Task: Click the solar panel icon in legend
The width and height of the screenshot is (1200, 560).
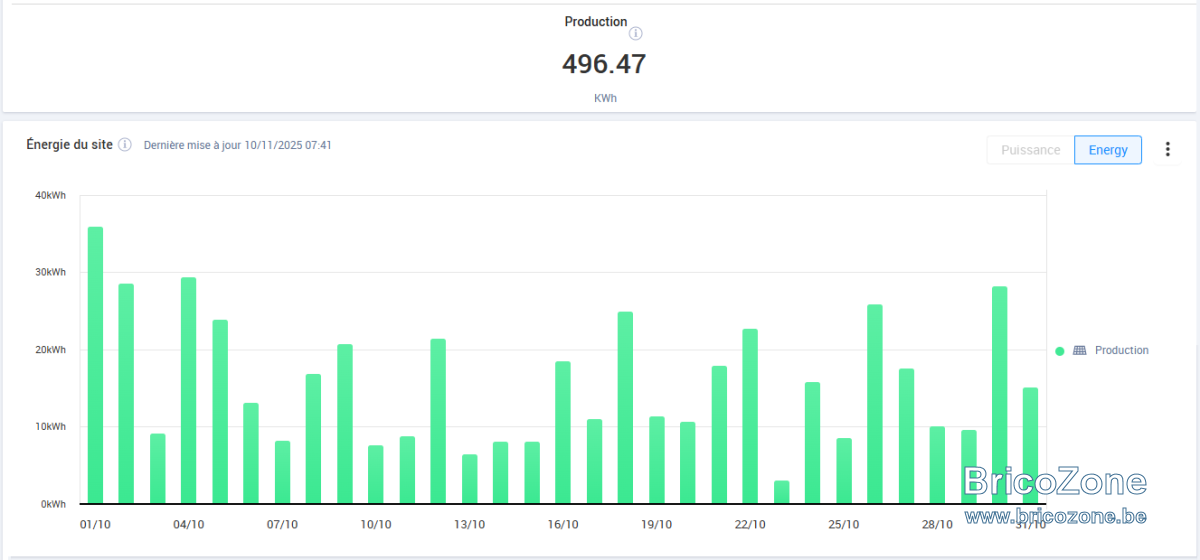Action: [1080, 351]
